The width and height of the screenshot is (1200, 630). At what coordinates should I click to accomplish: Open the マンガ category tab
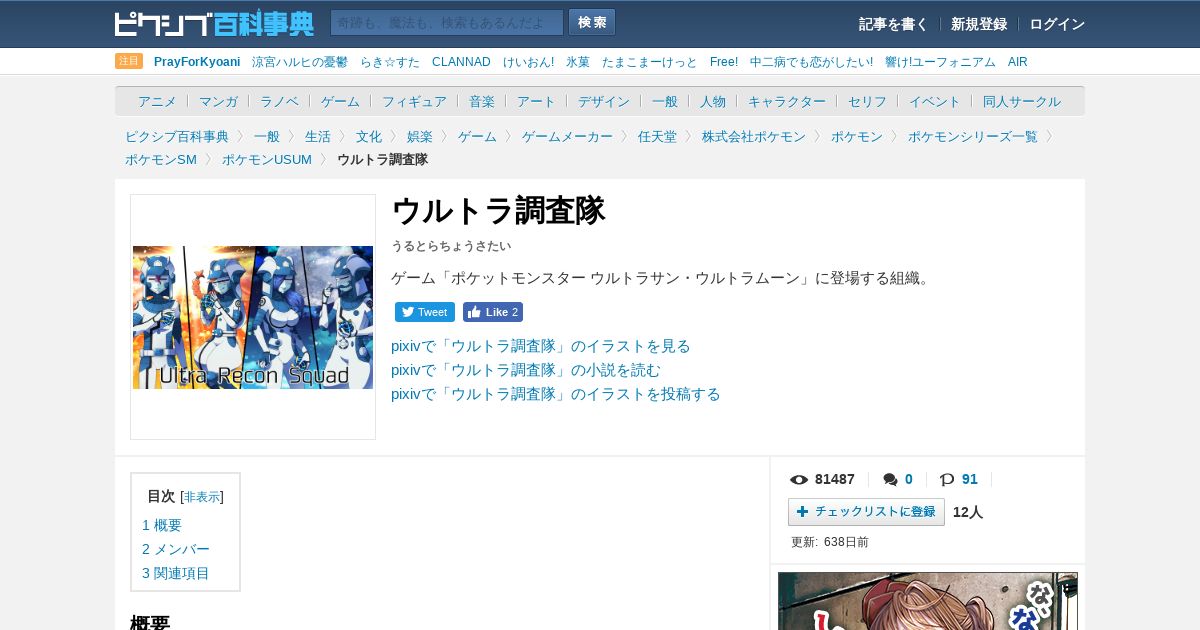pos(218,101)
